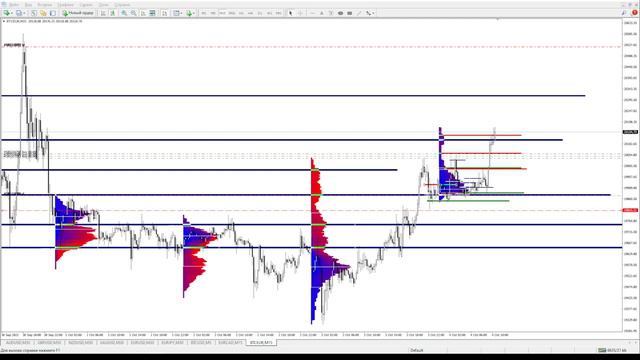The height and width of the screenshot is (360, 640).
Task: Select the trendline pencil tool
Action: (359, 13)
